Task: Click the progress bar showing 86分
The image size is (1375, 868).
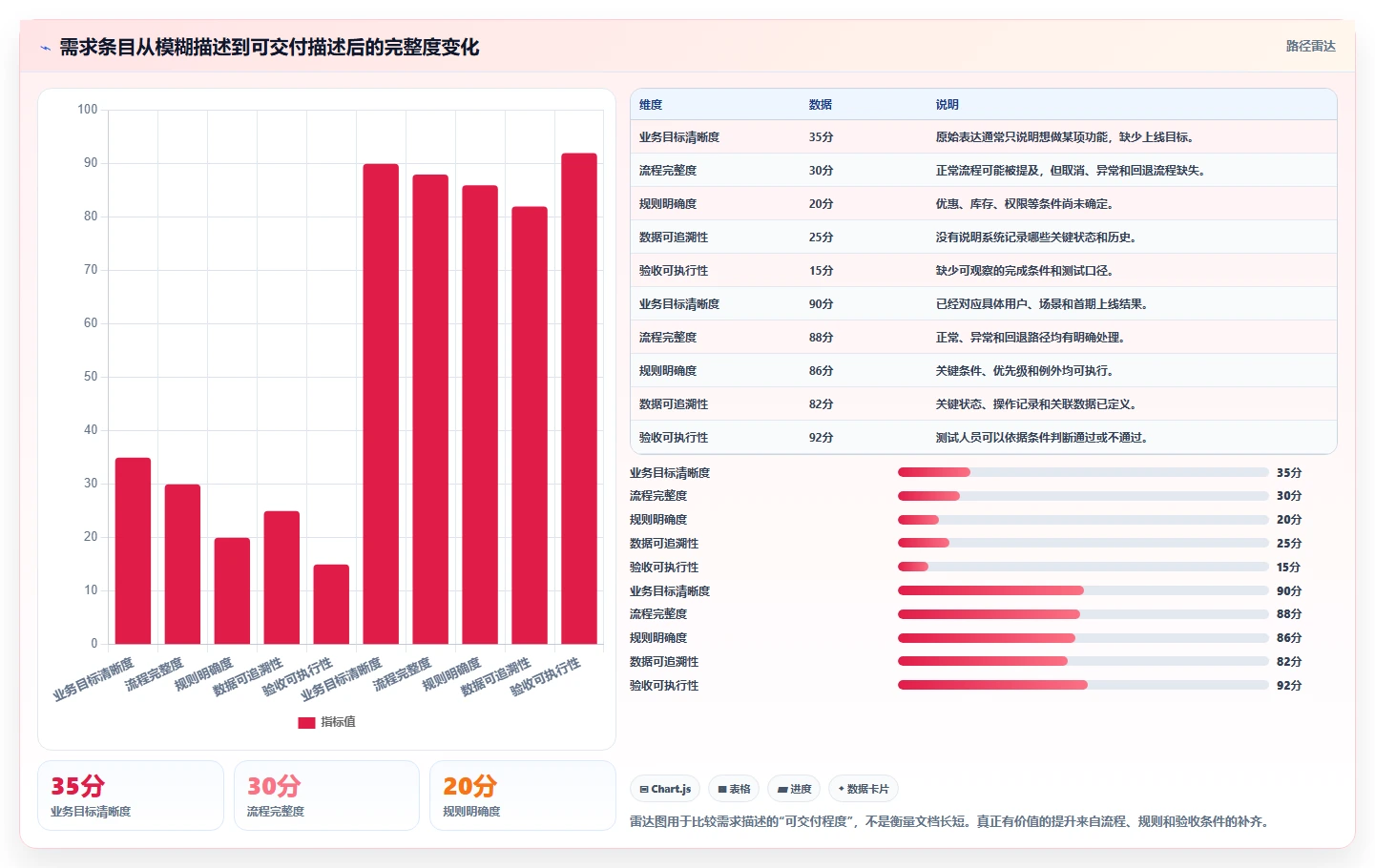Action: (x=1083, y=638)
